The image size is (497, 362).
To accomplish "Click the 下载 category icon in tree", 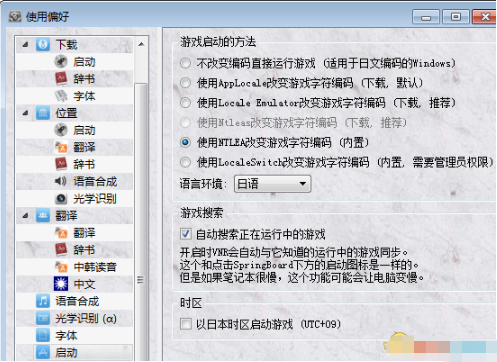I will point(43,44).
